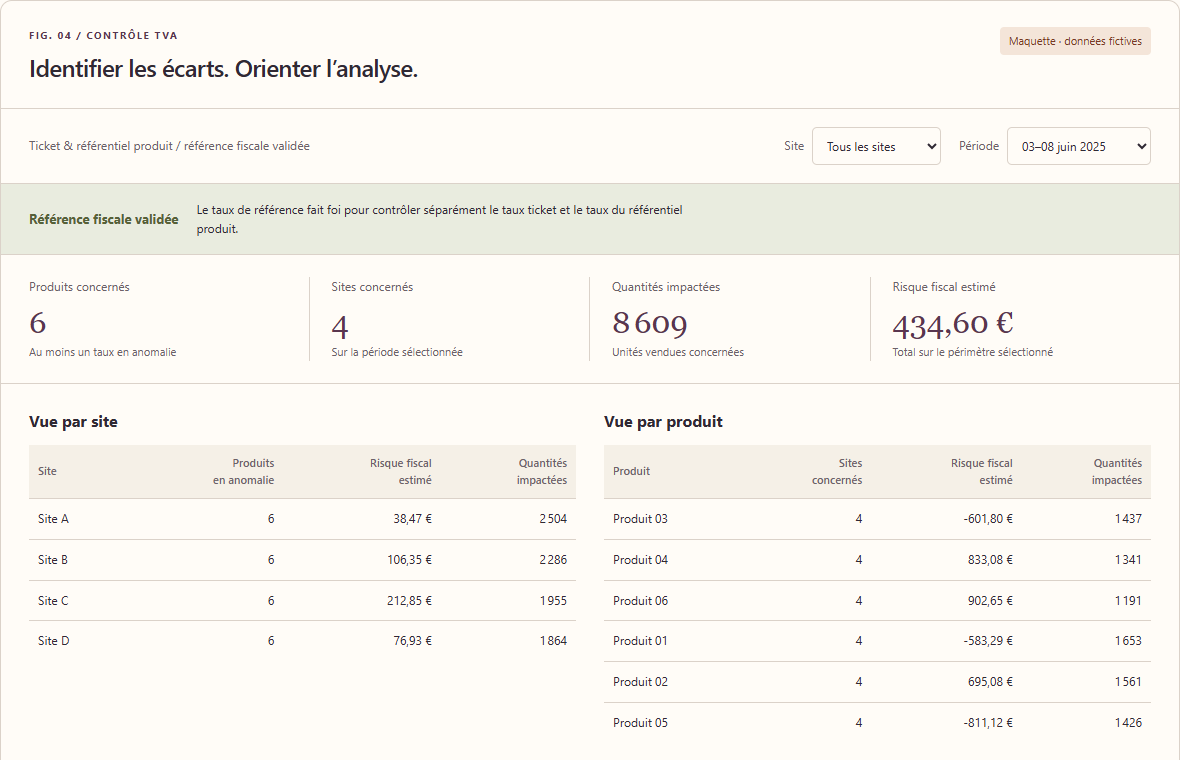Click the 'Produit 03' row label

[x=640, y=518]
